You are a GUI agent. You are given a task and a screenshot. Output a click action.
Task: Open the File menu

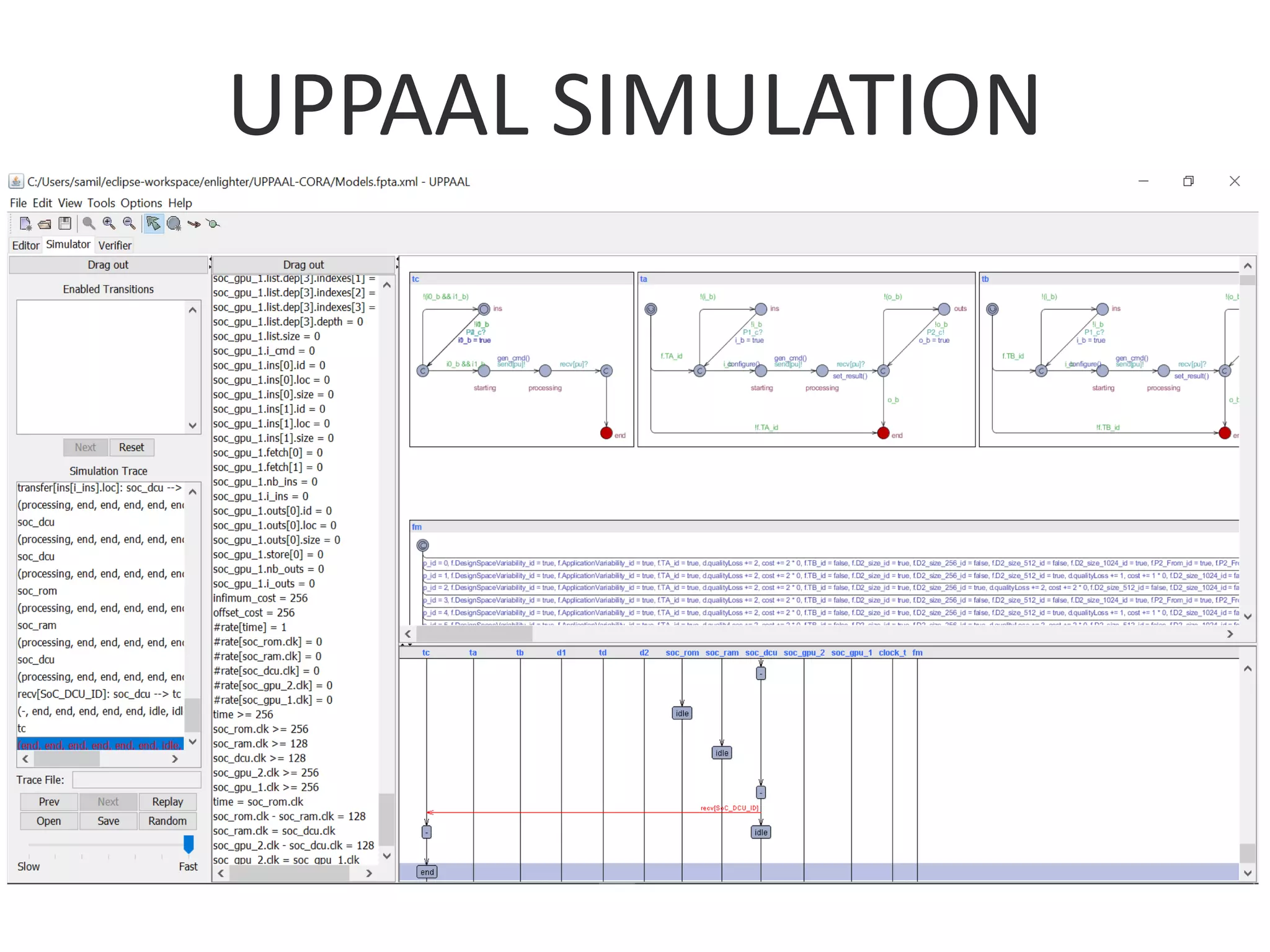pyautogui.click(x=18, y=203)
